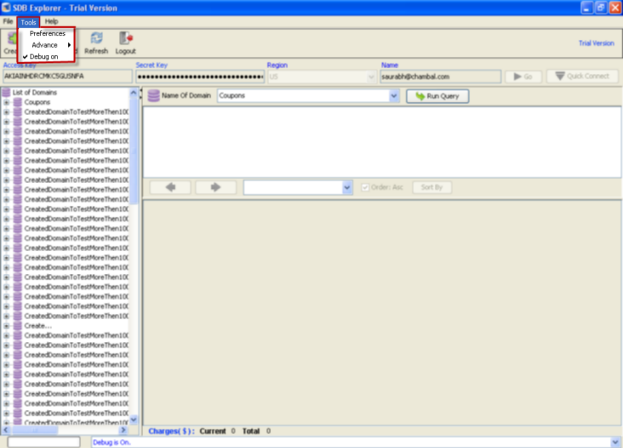The image size is (623, 448).
Task: Click the Run Query button
Action: (x=437, y=96)
